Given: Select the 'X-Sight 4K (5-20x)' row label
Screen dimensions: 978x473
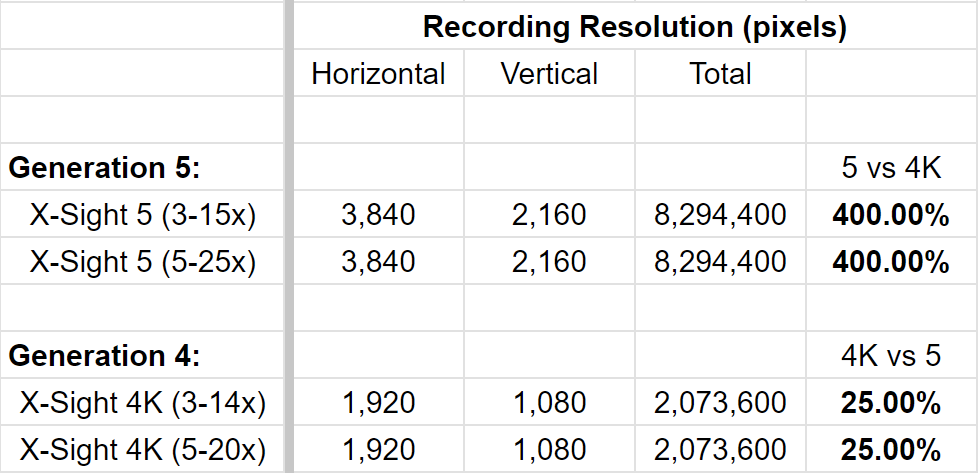Looking at the screenshot, I should point(142,449).
